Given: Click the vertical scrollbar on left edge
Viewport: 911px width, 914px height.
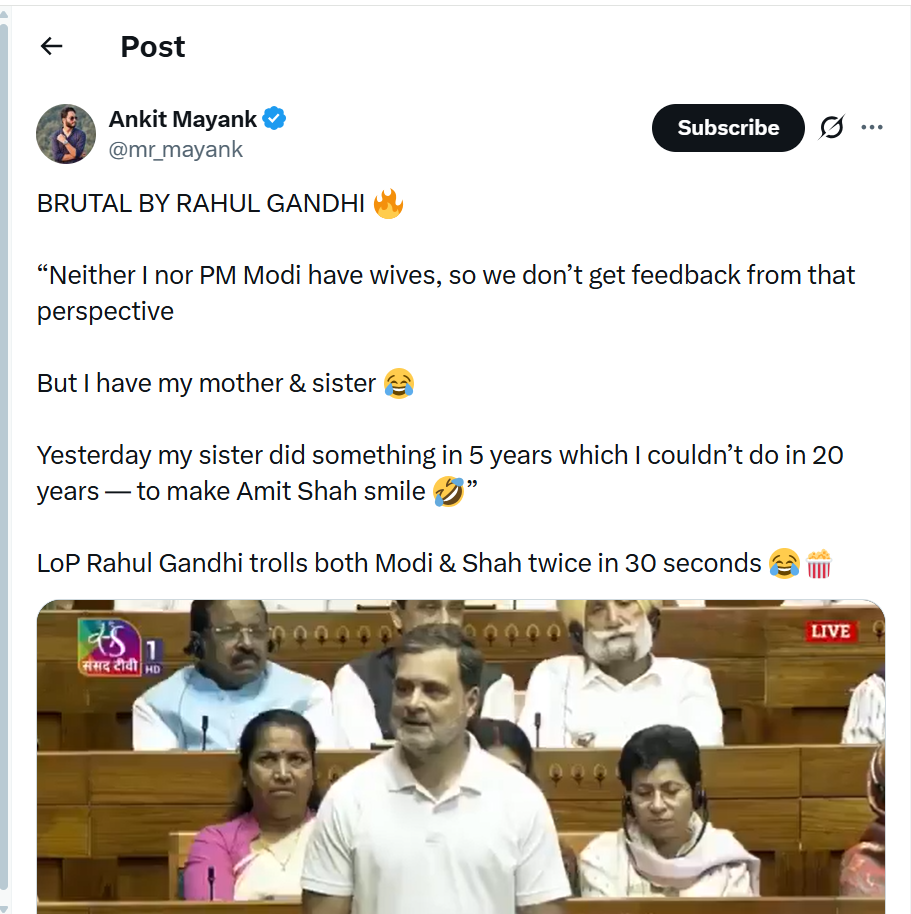Looking at the screenshot, I should coord(4,400).
